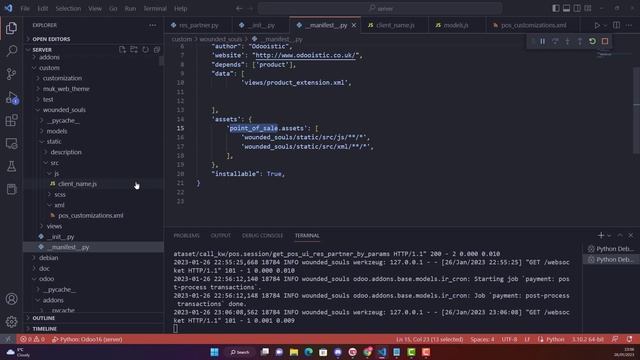Open the Selection menu
640x360 pixels.
point(68,8)
